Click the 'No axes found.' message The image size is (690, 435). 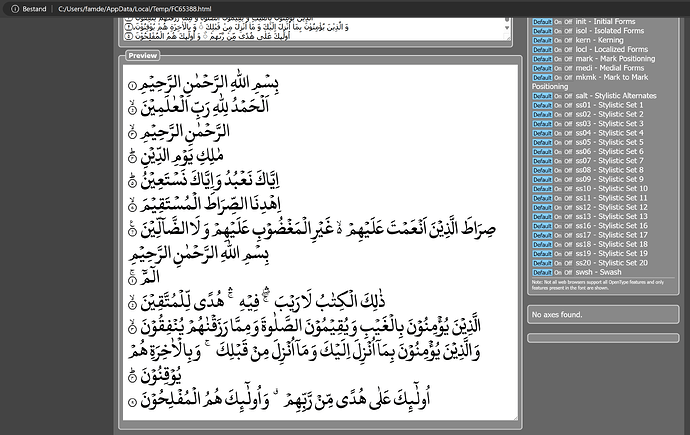coord(557,315)
